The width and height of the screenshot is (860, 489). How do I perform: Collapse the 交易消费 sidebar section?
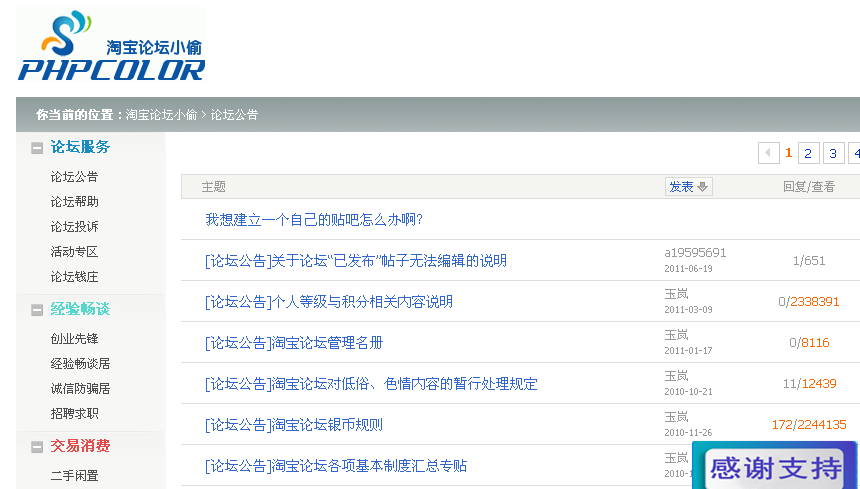(37, 447)
